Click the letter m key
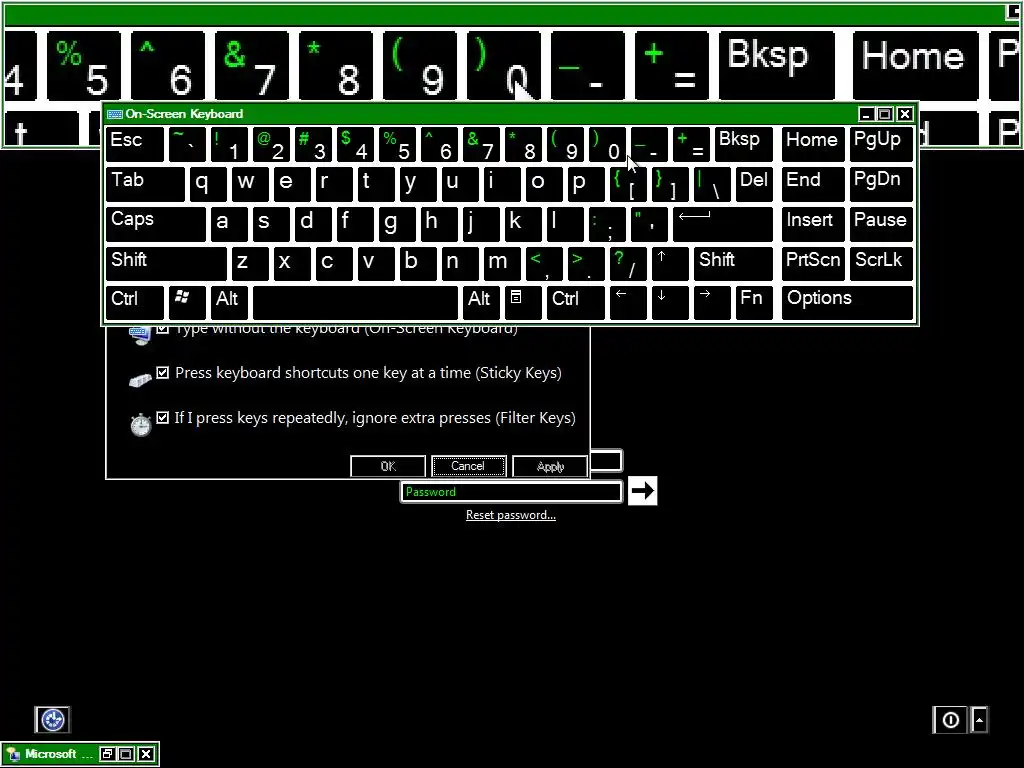 pos(502,264)
